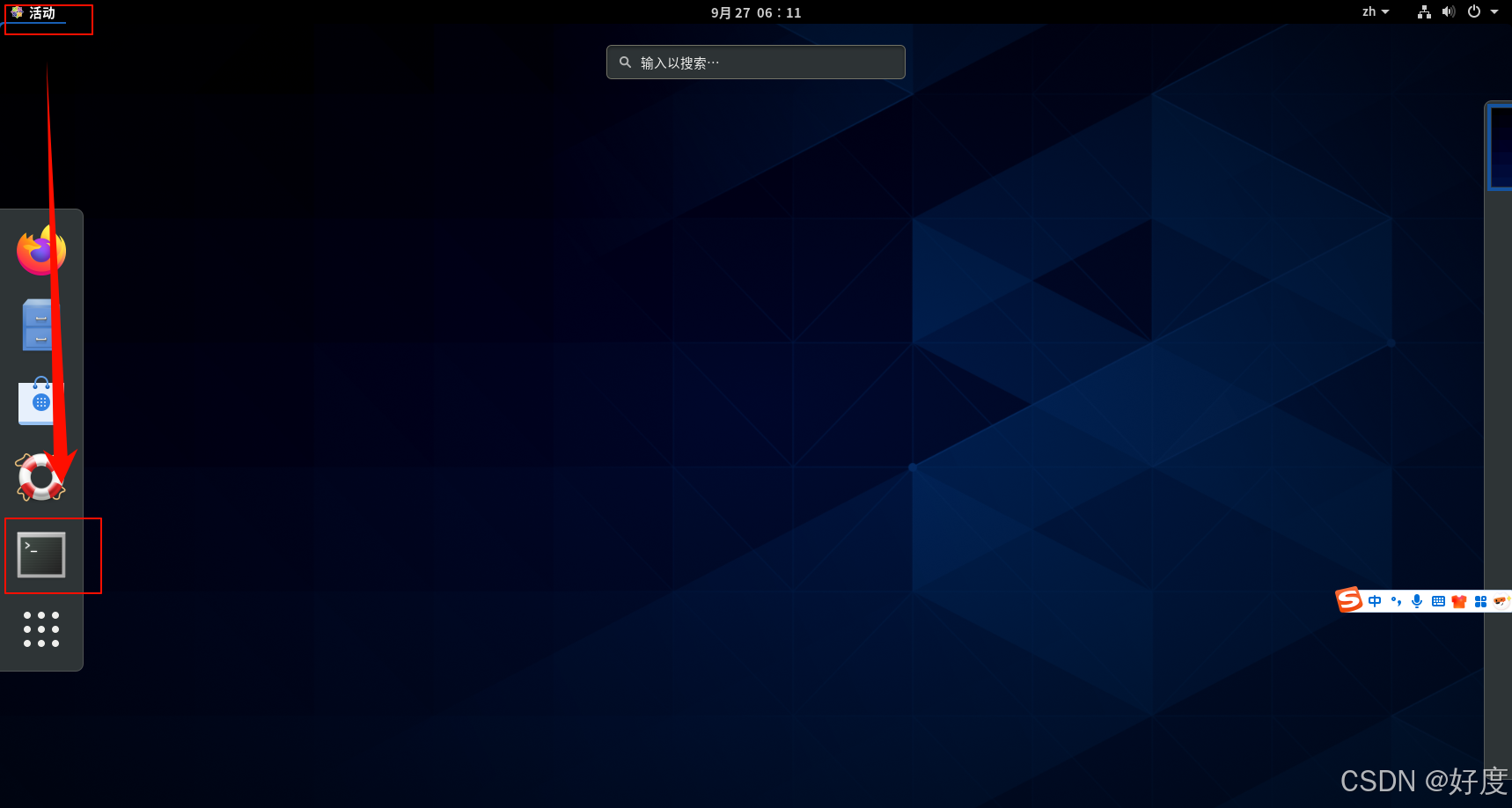The image size is (1512, 808).
Task: Click the 输入以搜索 search field
Action: [x=755, y=62]
